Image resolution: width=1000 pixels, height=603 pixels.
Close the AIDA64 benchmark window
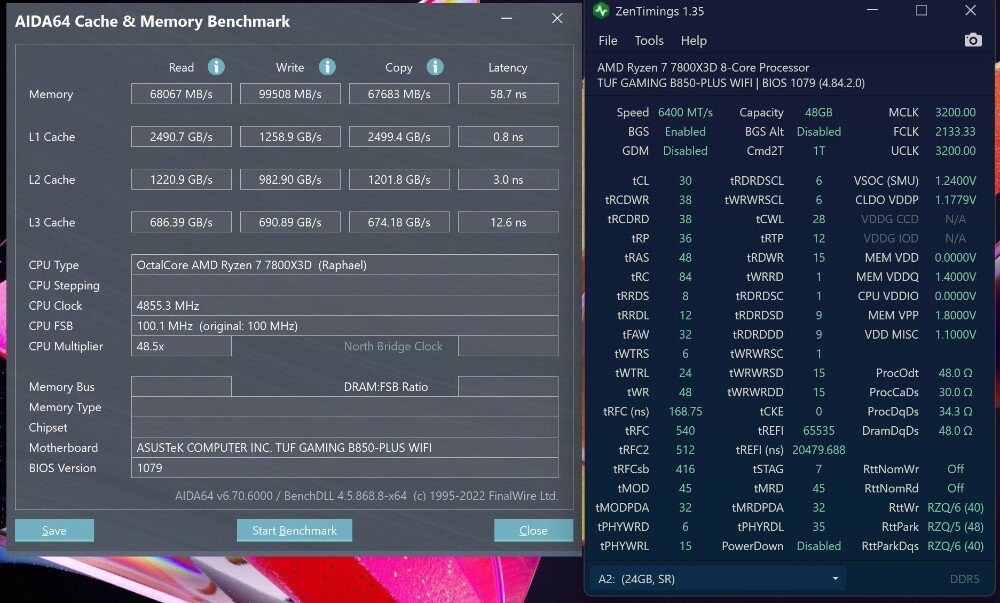click(x=557, y=18)
